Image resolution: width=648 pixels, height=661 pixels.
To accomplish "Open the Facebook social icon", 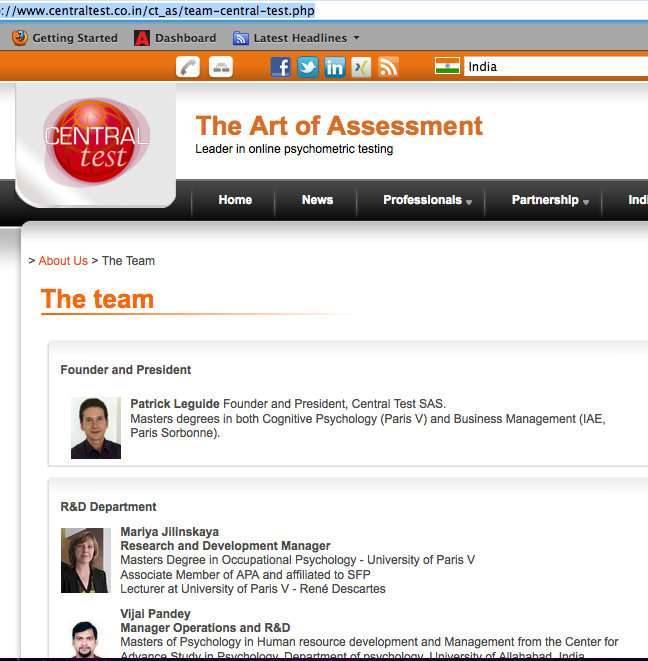I will point(280,67).
